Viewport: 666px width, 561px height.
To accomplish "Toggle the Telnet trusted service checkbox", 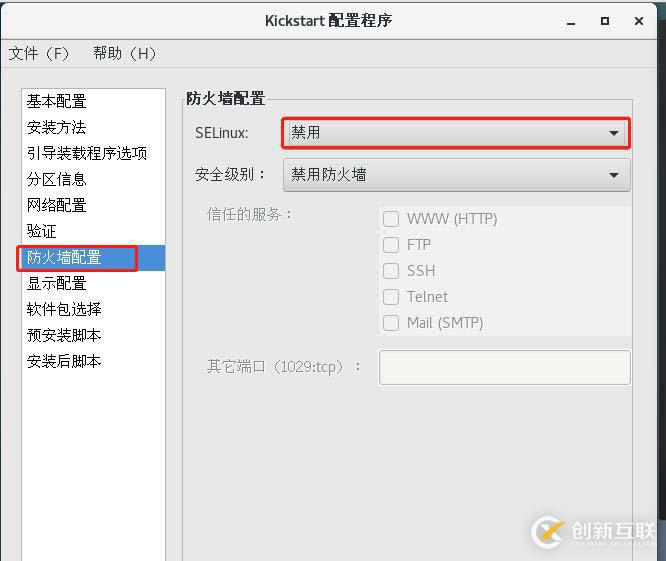I will 391,297.
